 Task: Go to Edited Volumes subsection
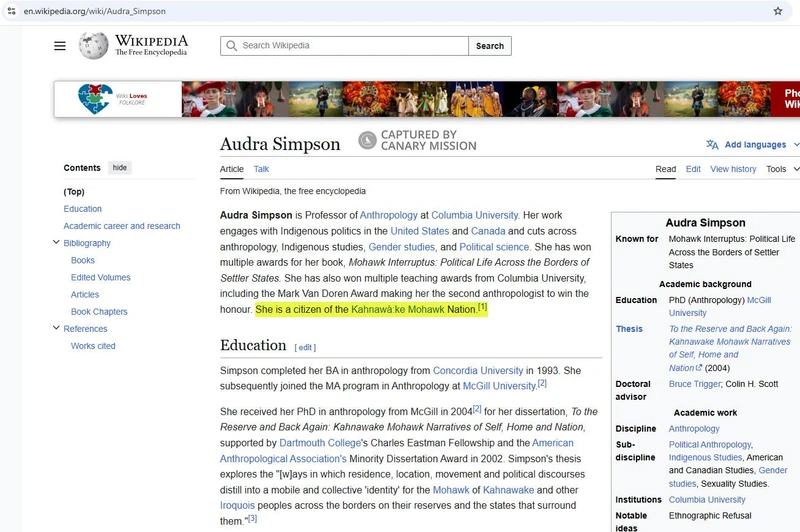pyautogui.click(x=101, y=277)
